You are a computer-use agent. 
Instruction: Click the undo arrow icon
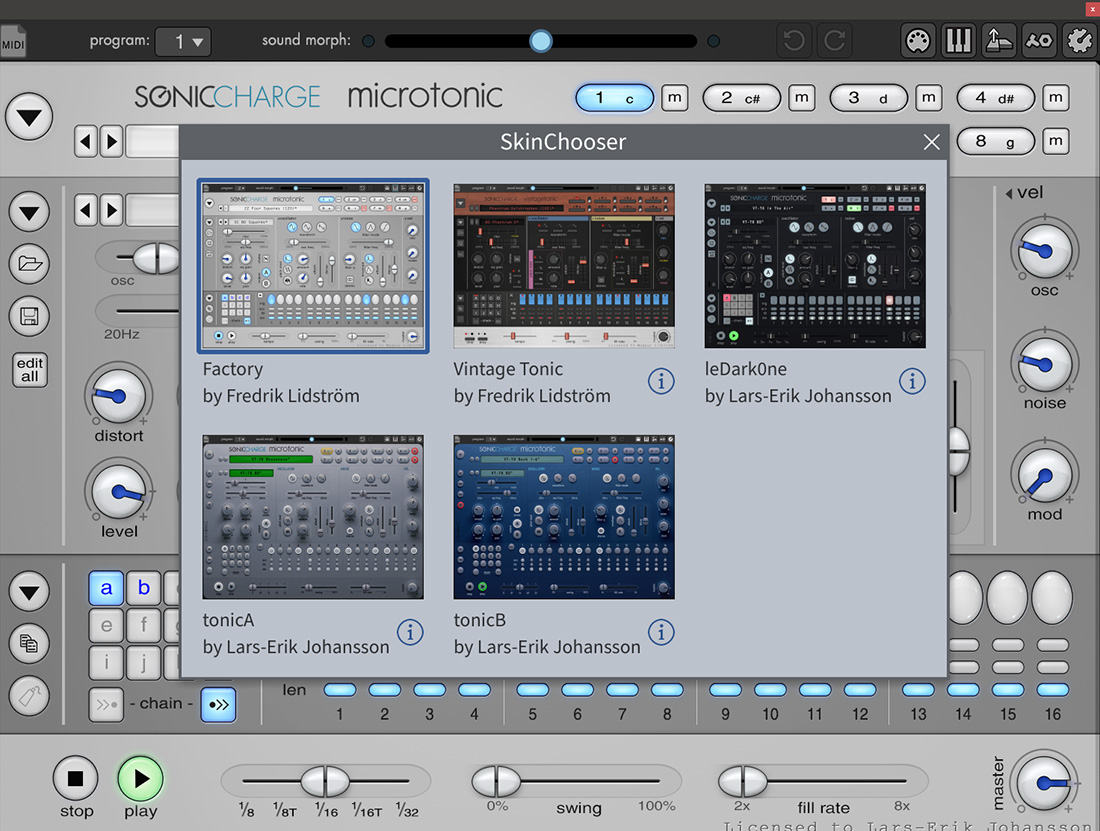[794, 41]
